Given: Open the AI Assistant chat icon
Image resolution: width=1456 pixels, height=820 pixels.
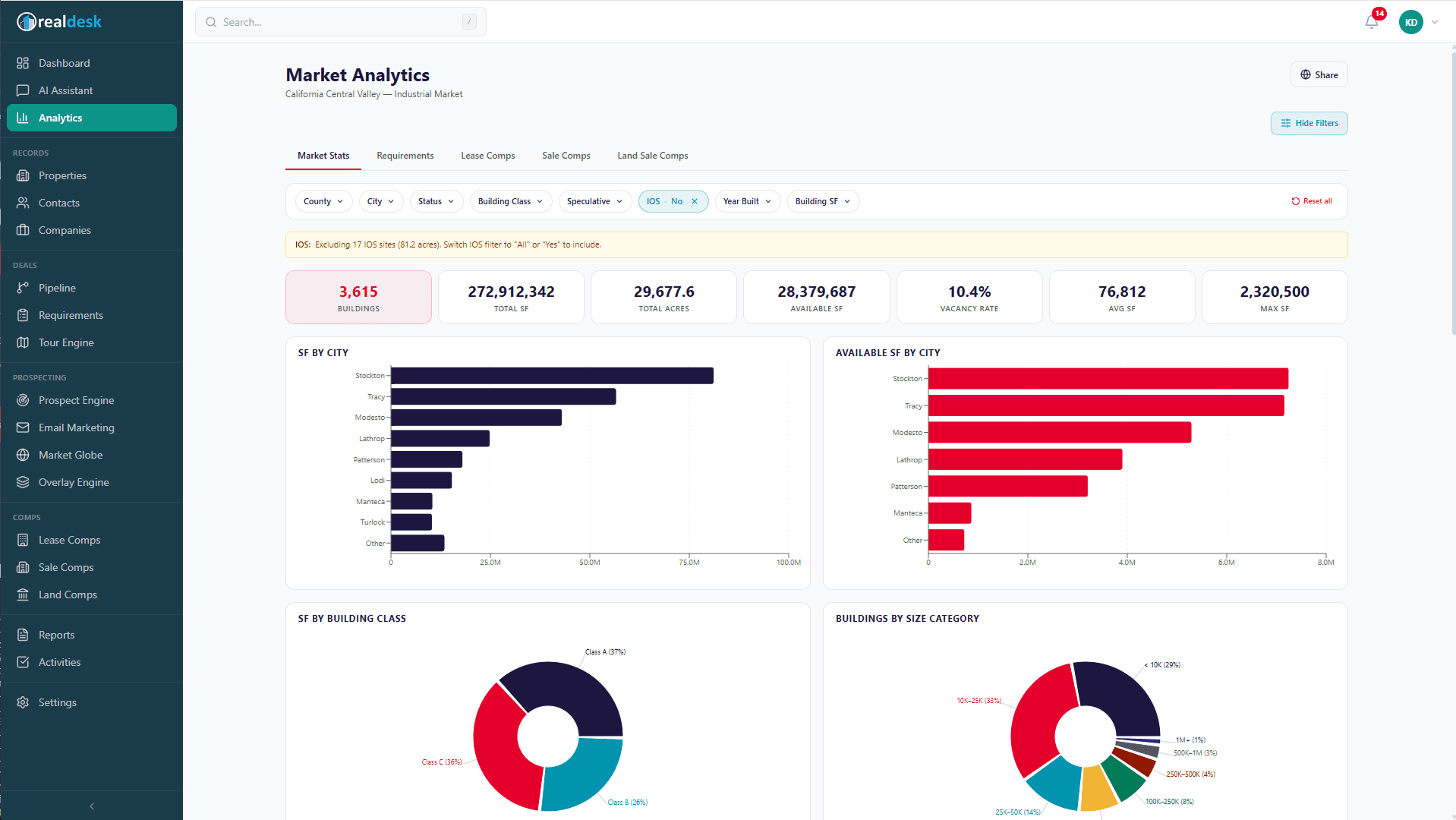Looking at the screenshot, I should pyautogui.click(x=23, y=90).
